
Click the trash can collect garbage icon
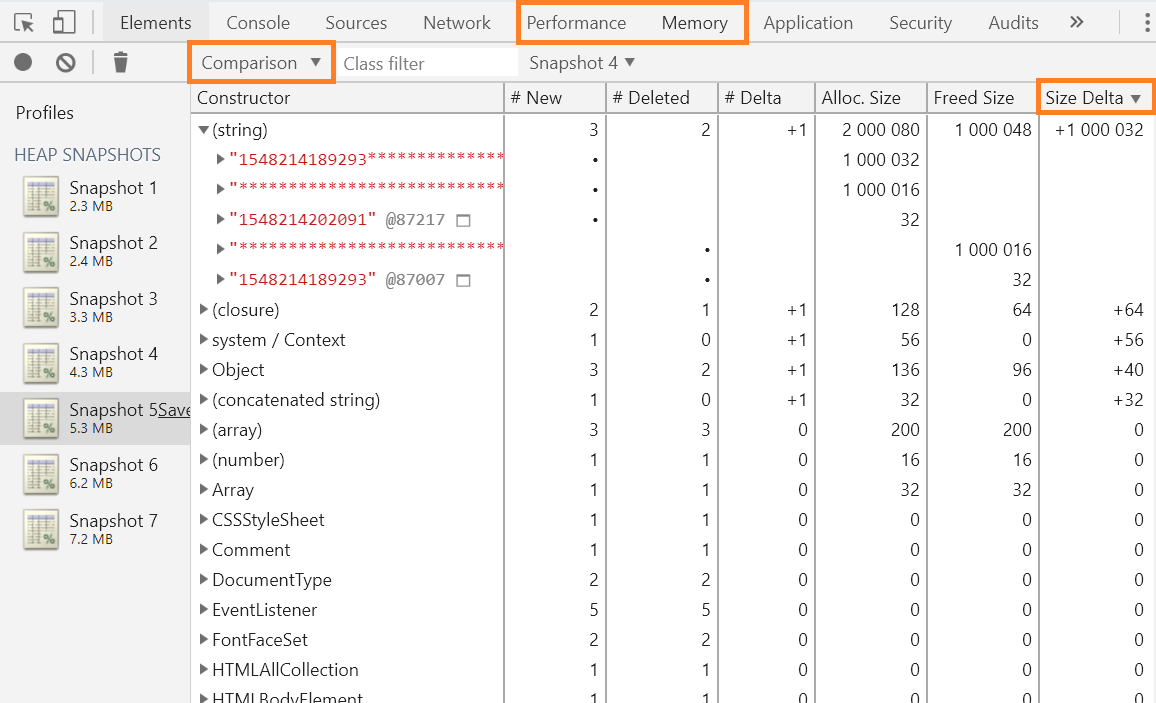[121, 63]
